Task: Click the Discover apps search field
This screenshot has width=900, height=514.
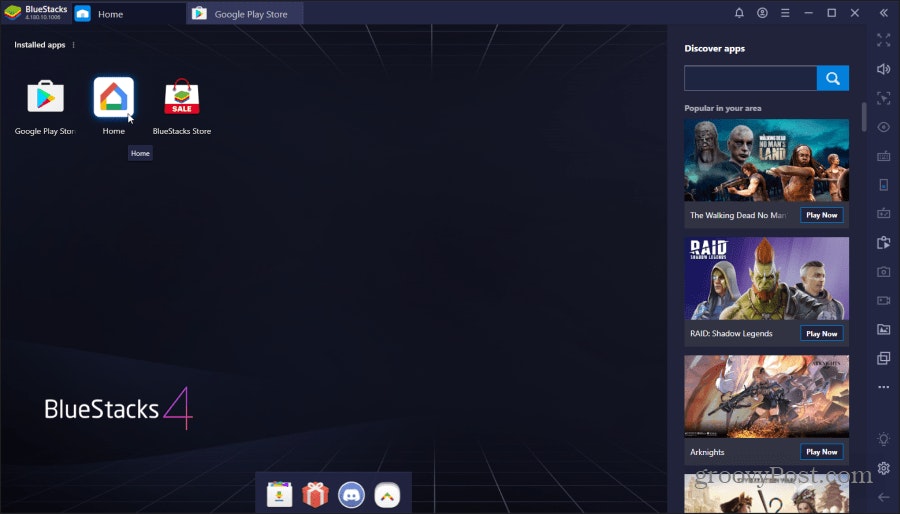Action: coord(750,78)
